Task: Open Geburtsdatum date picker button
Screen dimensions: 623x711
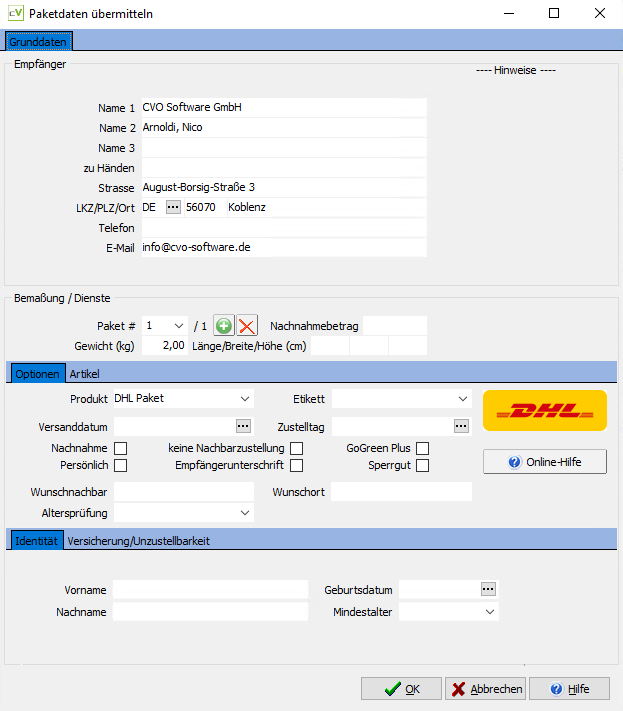Action: point(488,589)
